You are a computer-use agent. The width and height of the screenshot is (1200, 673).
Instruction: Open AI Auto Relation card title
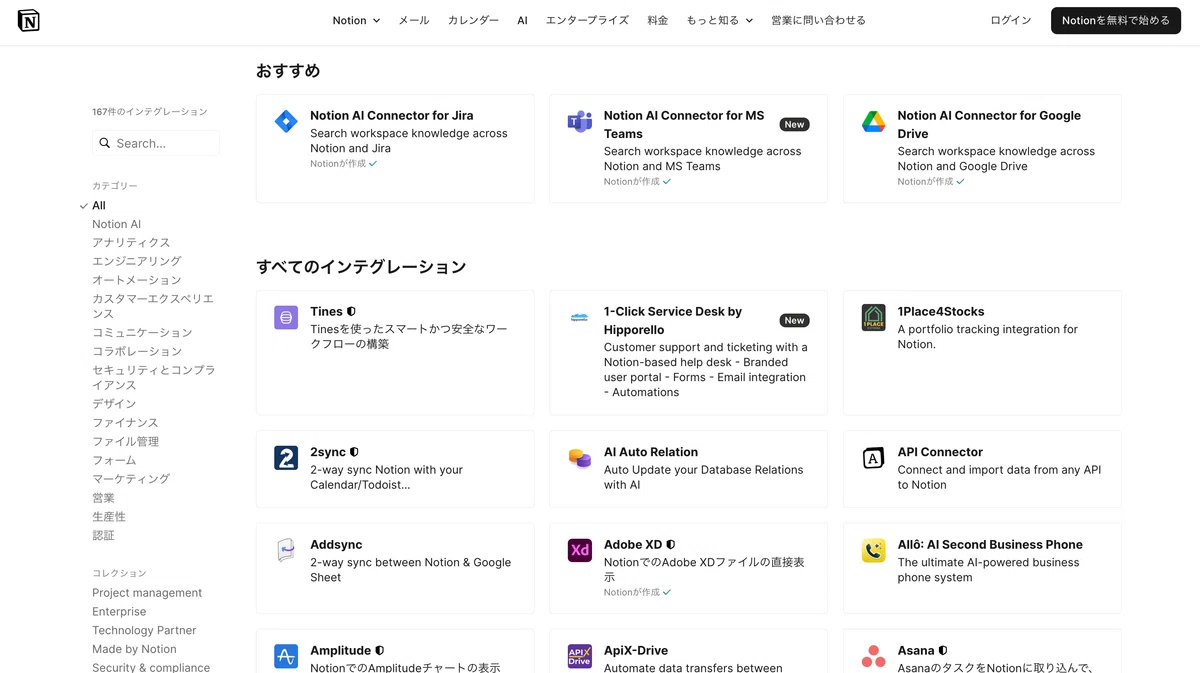coord(651,452)
